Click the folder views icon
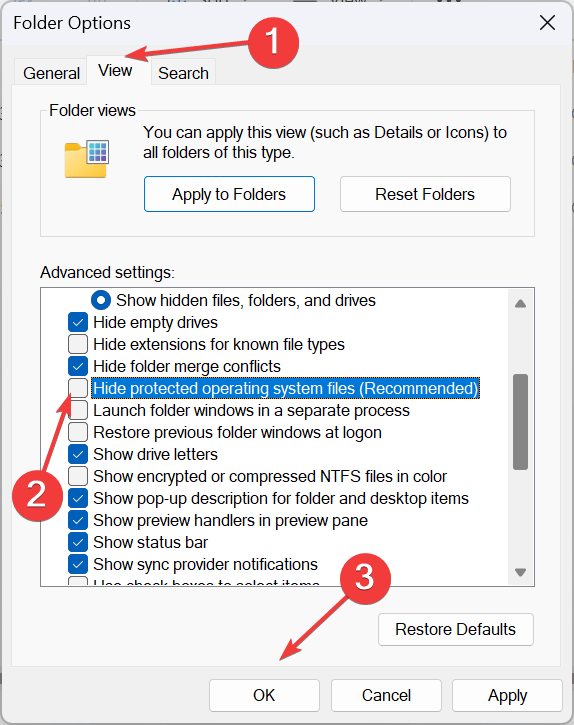The width and height of the screenshot is (574, 725). (87, 159)
